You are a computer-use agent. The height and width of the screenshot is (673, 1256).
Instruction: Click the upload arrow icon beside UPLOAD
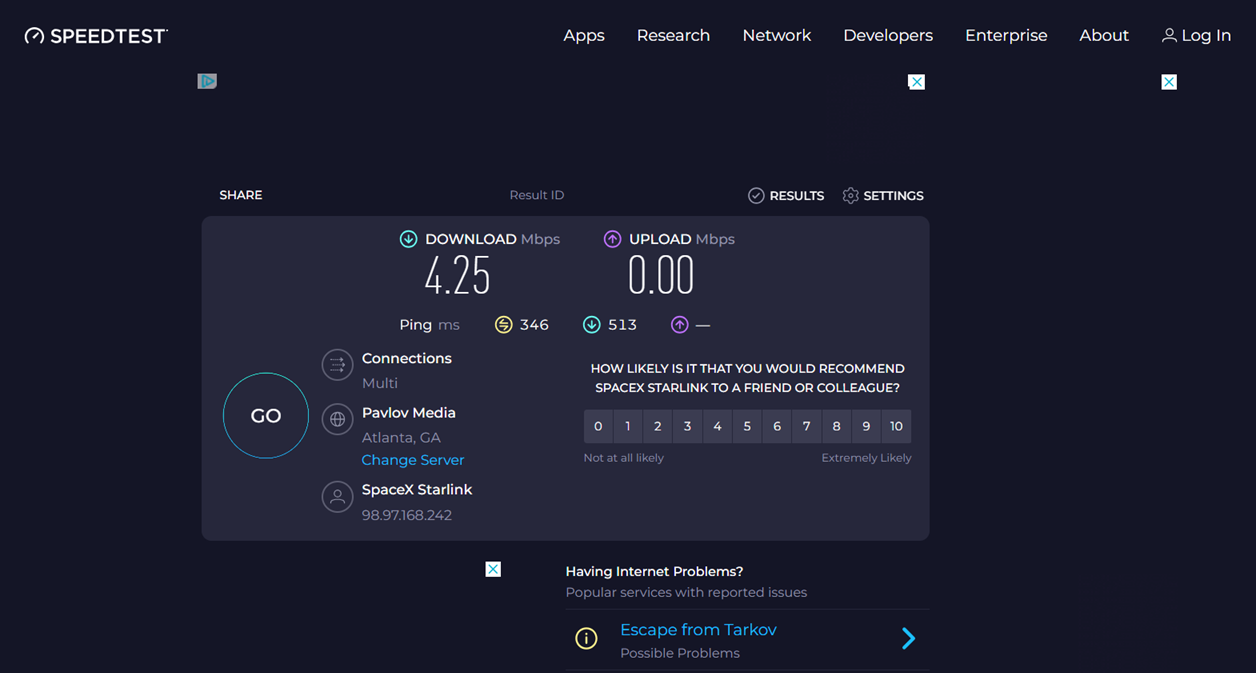[612, 239]
